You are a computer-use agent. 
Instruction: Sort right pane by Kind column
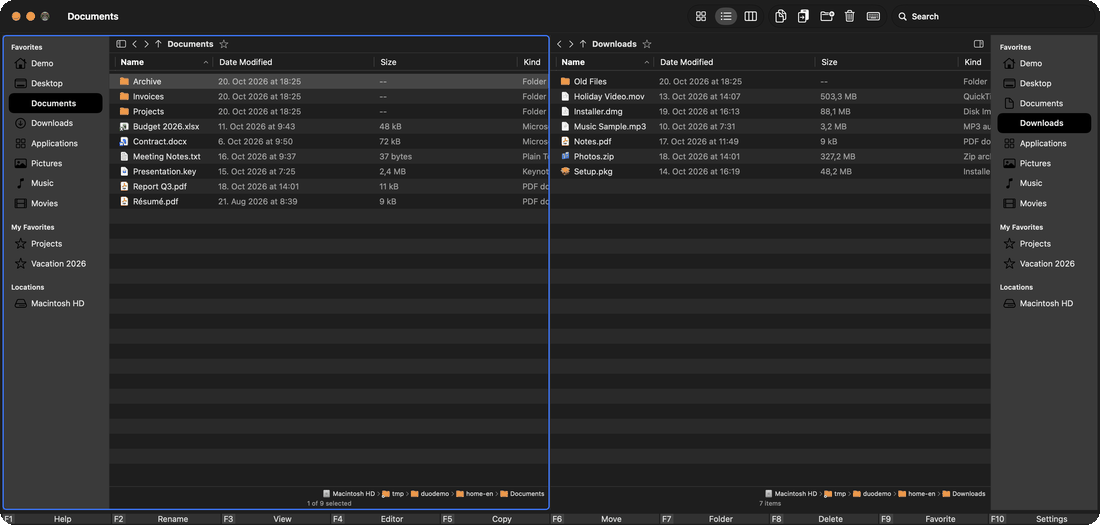coord(974,62)
